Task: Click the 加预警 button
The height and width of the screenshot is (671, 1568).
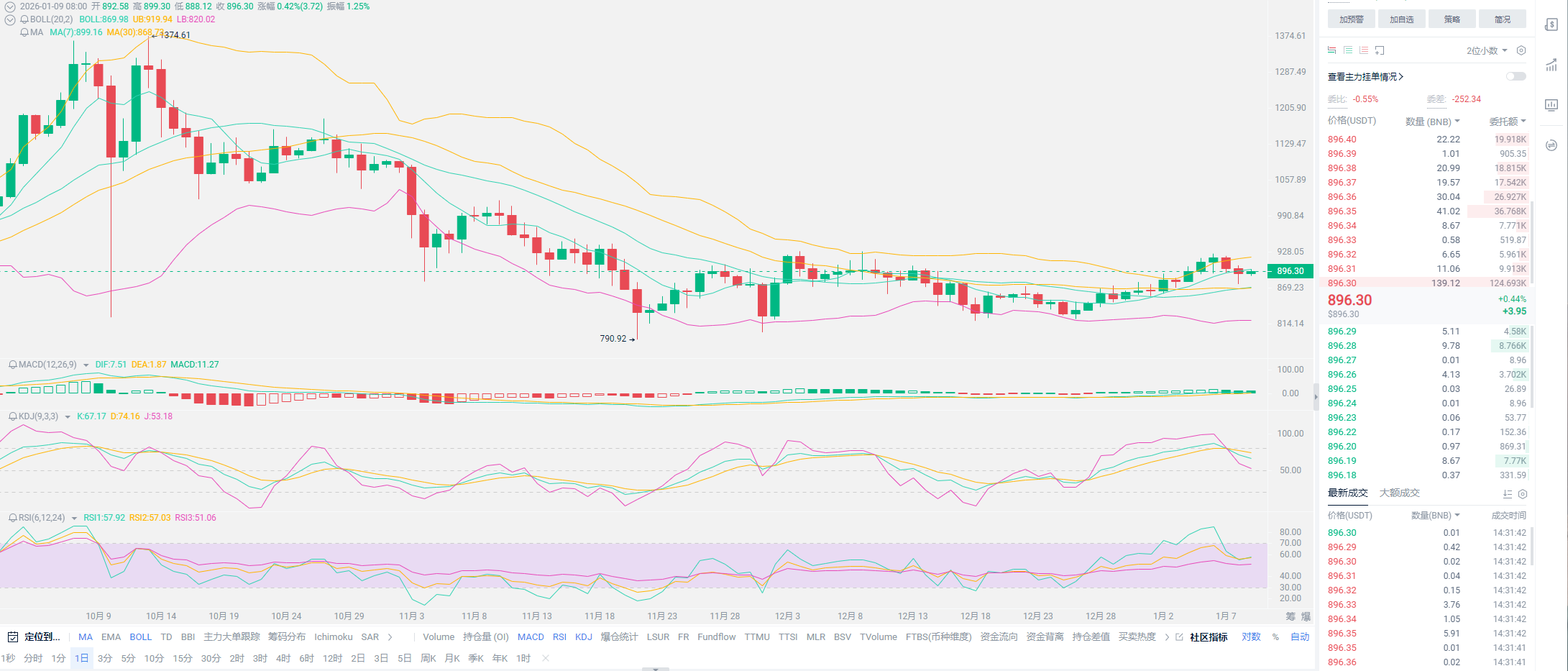Action: (1351, 19)
